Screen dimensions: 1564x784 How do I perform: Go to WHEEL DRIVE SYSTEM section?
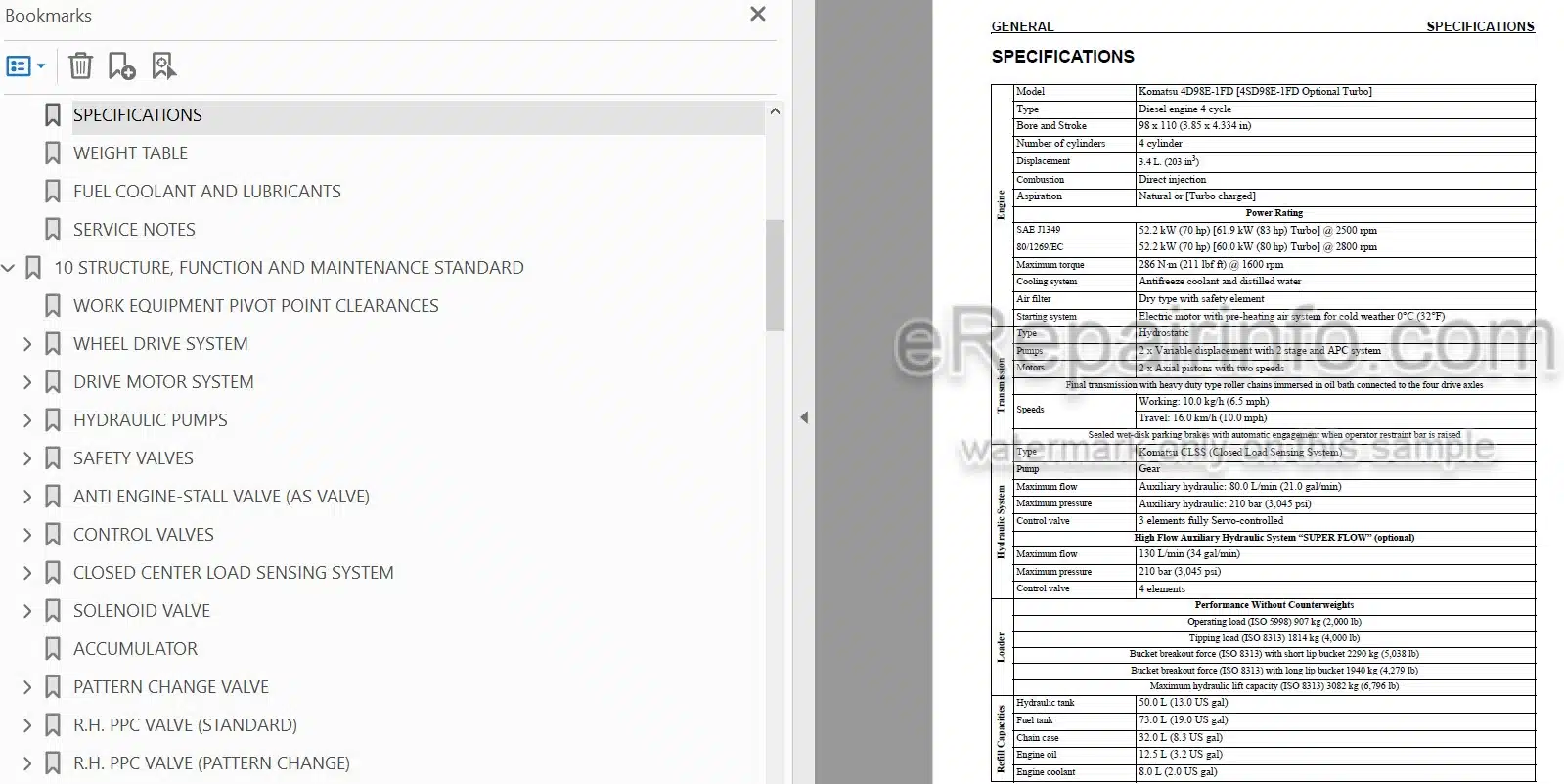(160, 344)
